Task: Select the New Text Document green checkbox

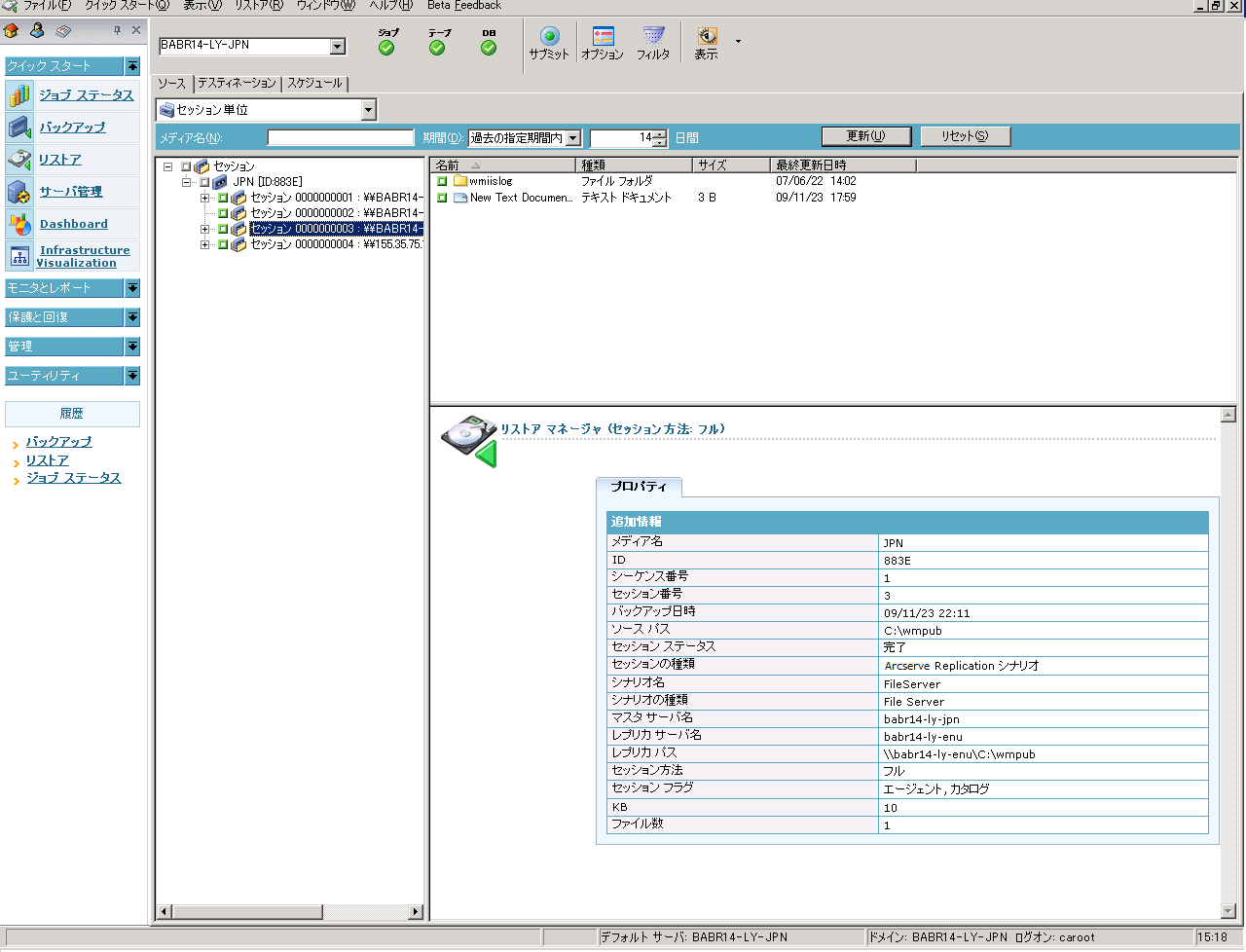Action: 442,198
